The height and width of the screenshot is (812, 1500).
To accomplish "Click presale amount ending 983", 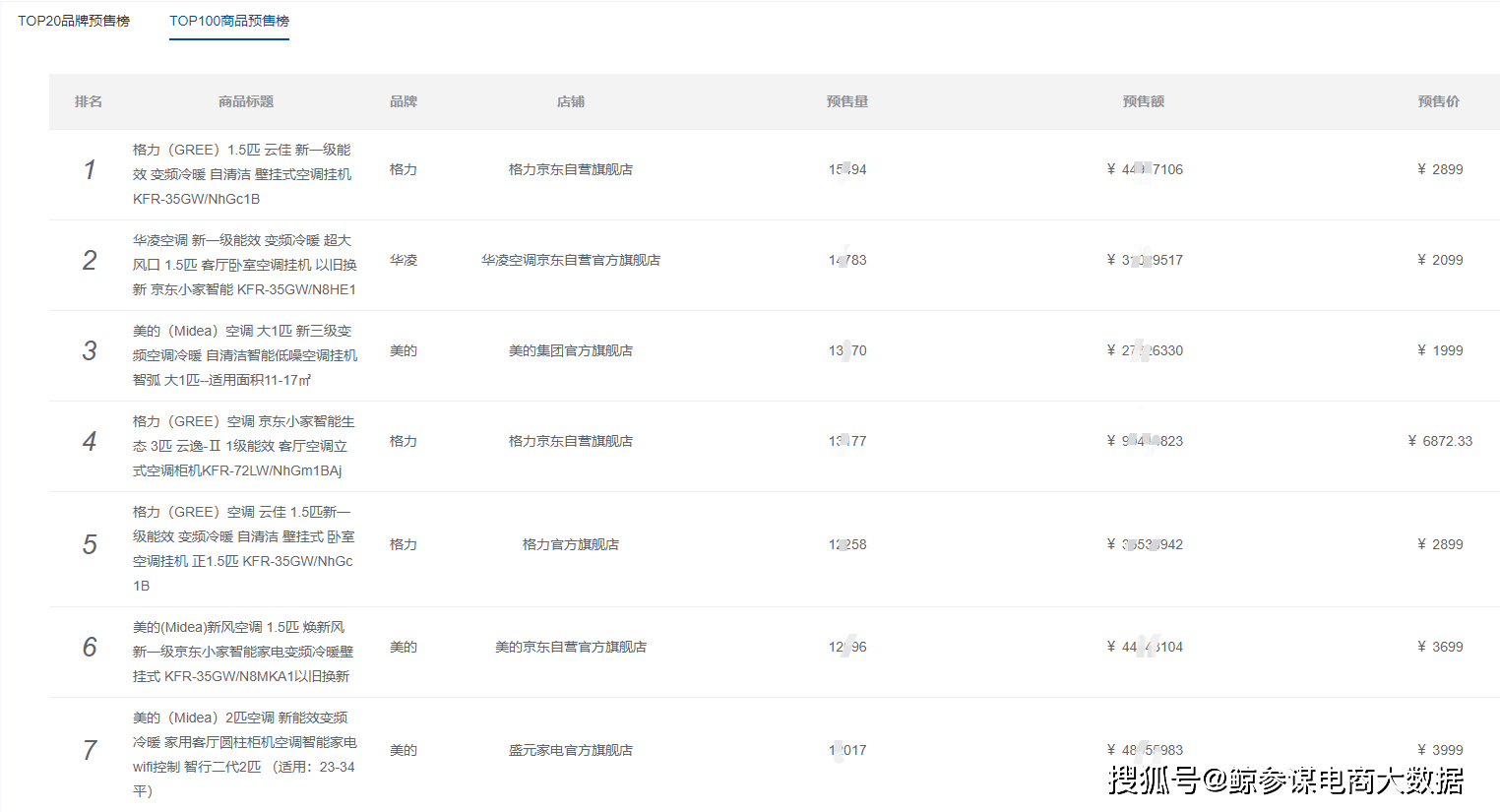I will tap(1145, 750).
